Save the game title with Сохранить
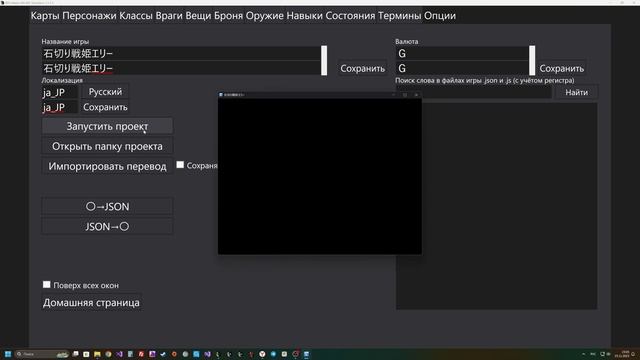This screenshot has height=360, width=640. click(362, 68)
